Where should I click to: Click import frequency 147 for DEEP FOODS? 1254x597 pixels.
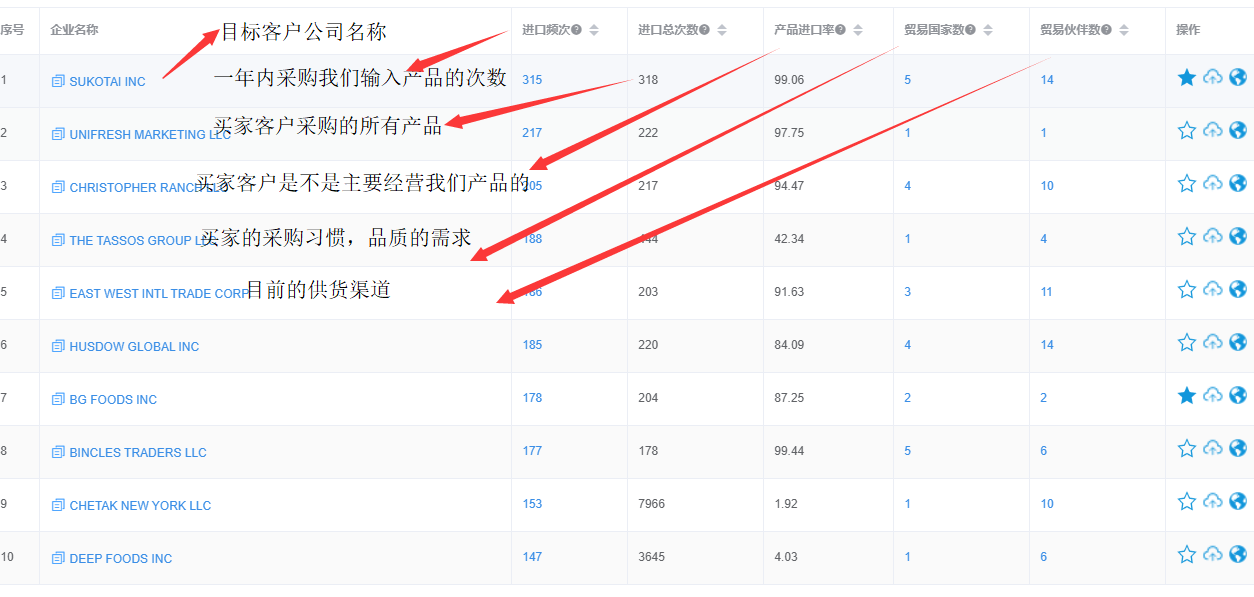(x=532, y=556)
